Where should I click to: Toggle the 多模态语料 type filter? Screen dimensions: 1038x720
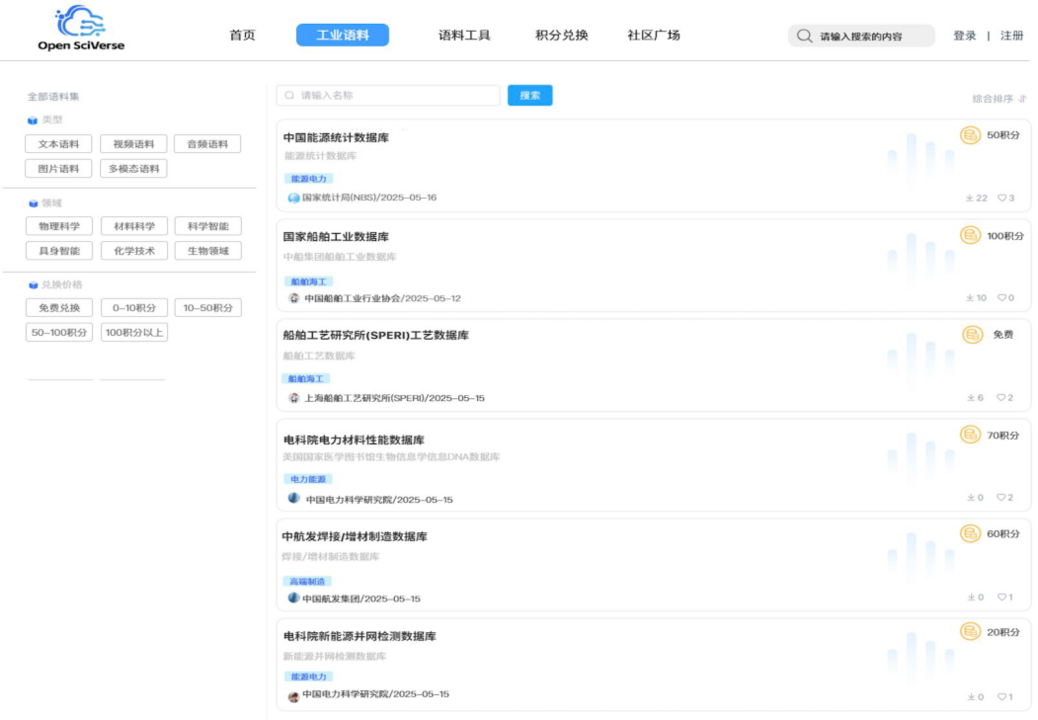[x=134, y=169]
